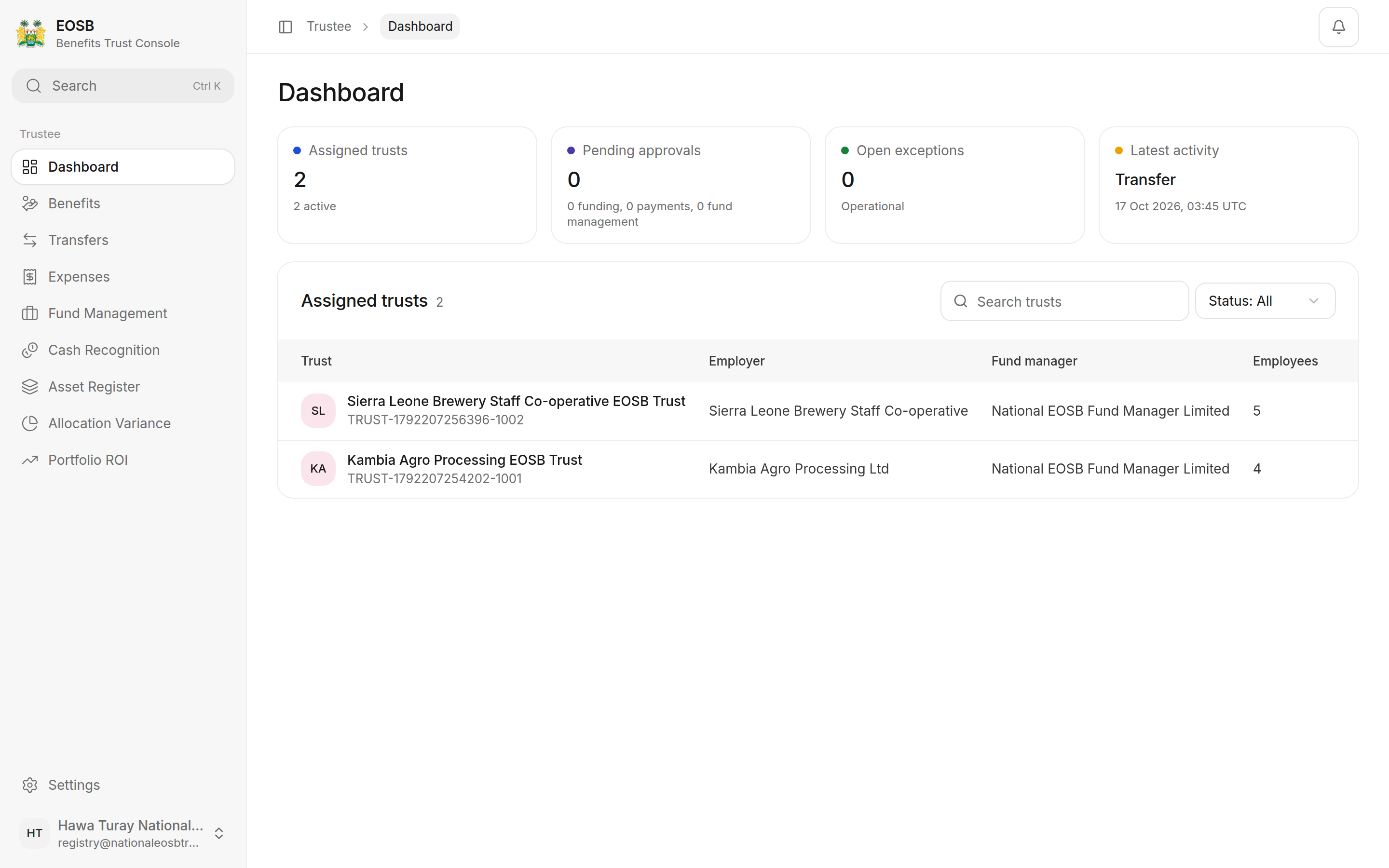Click the Cash Recognition coins icon
This screenshot has width=1389, height=868.
coord(30,350)
